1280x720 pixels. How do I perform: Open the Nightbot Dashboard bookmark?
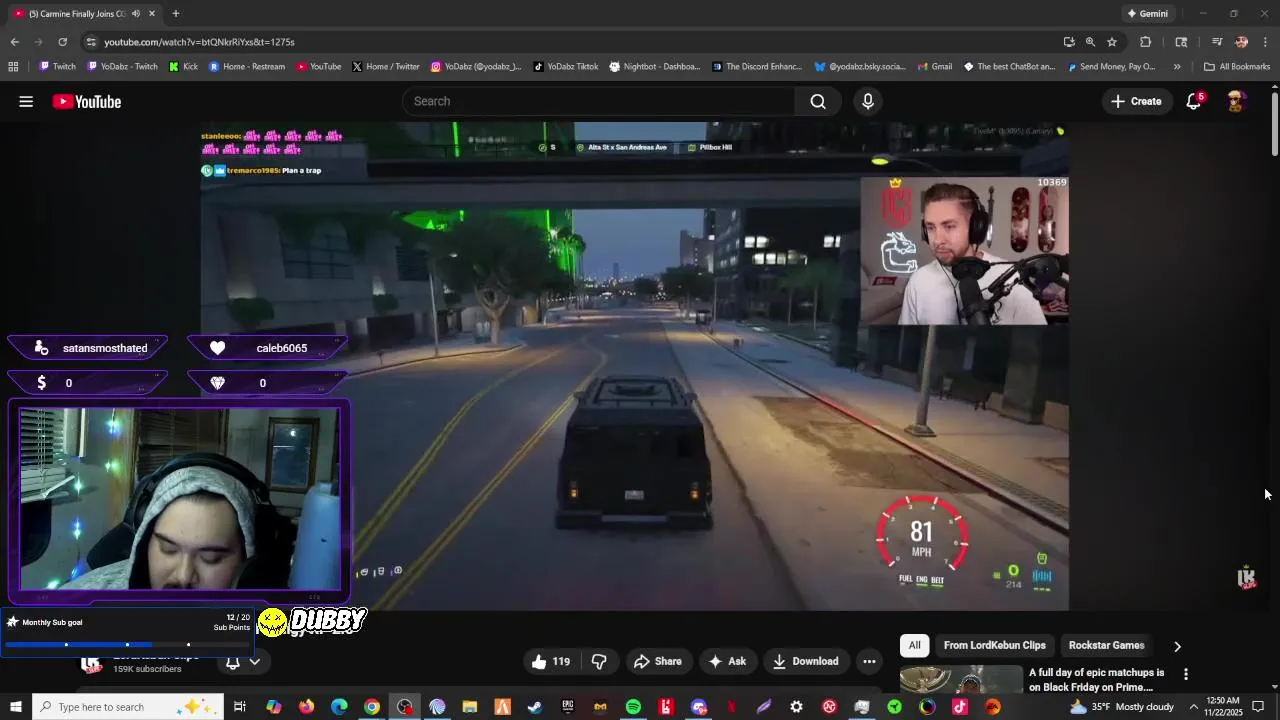(x=654, y=67)
